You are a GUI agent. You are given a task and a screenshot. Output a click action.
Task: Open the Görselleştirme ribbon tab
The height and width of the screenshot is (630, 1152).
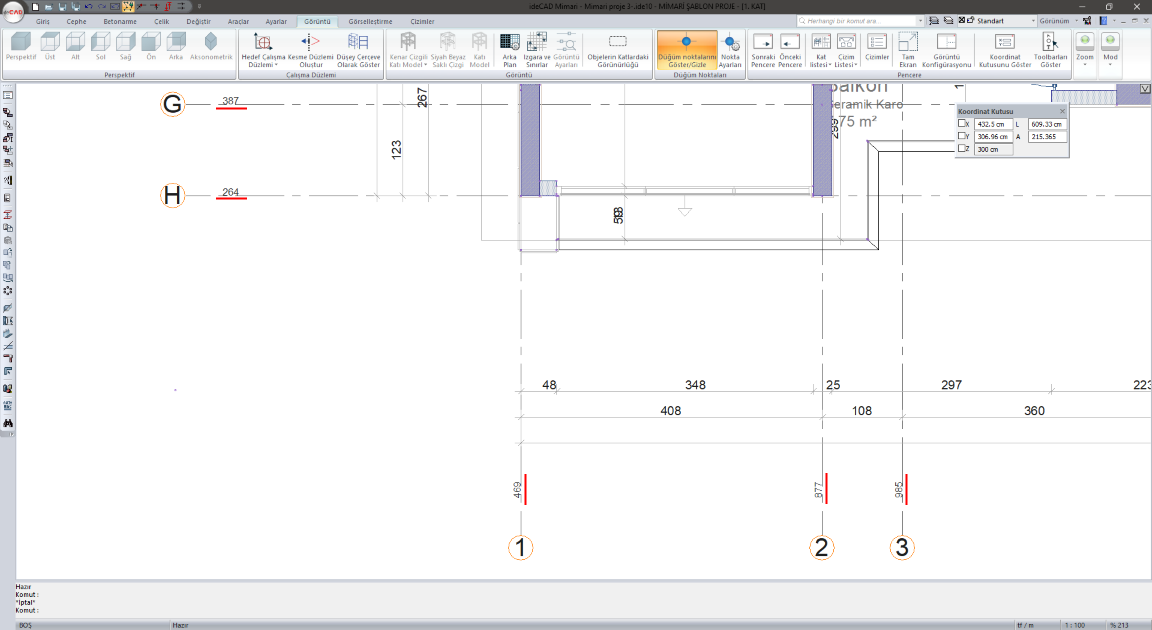pyautogui.click(x=370, y=21)
